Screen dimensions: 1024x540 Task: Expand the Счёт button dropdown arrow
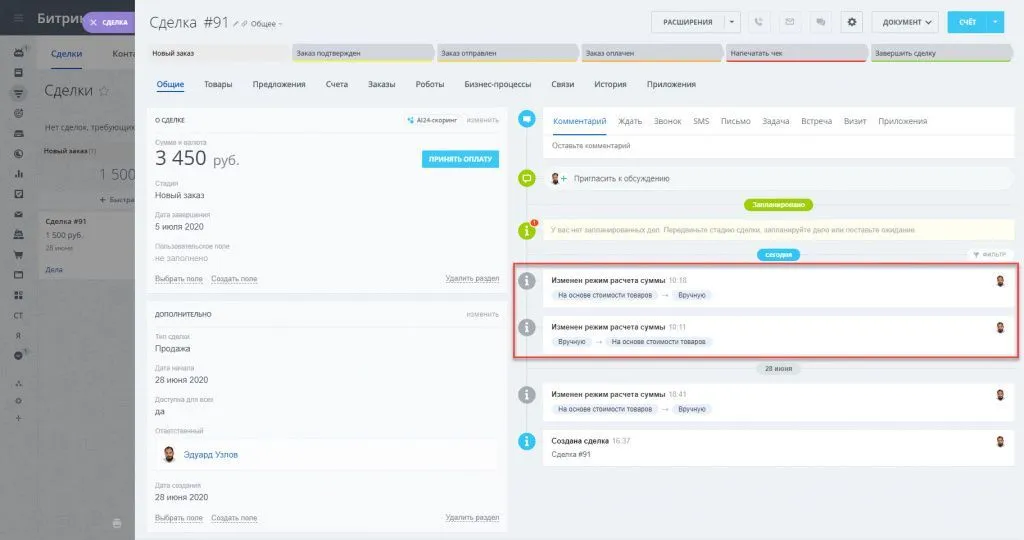(x=994, y=22)
